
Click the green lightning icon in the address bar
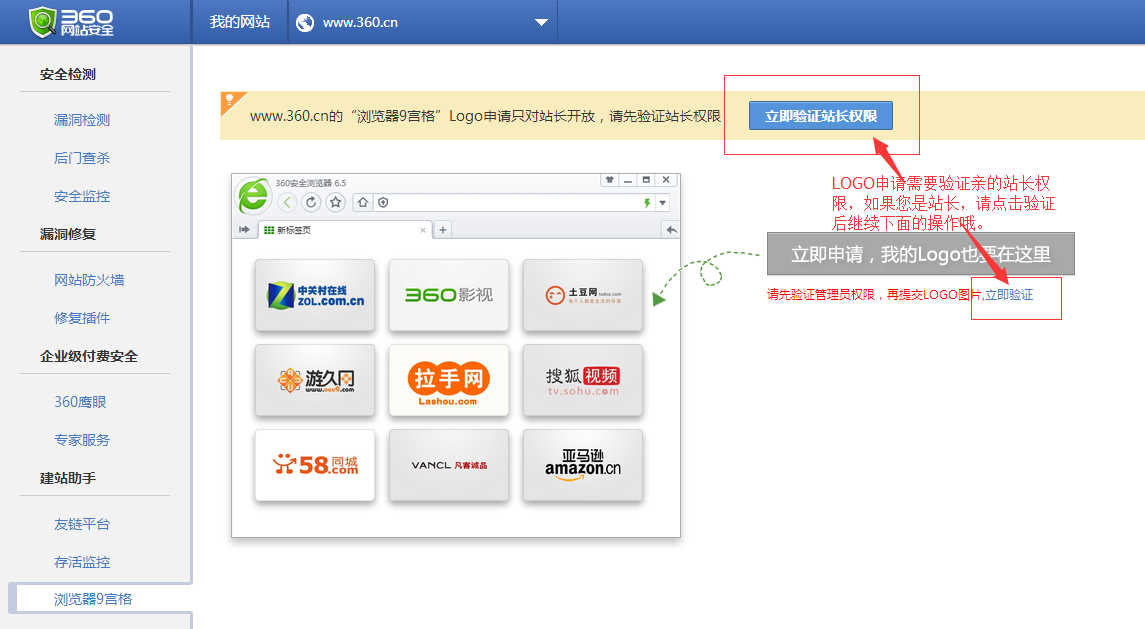pyautogui.click(x=647, y=202)
